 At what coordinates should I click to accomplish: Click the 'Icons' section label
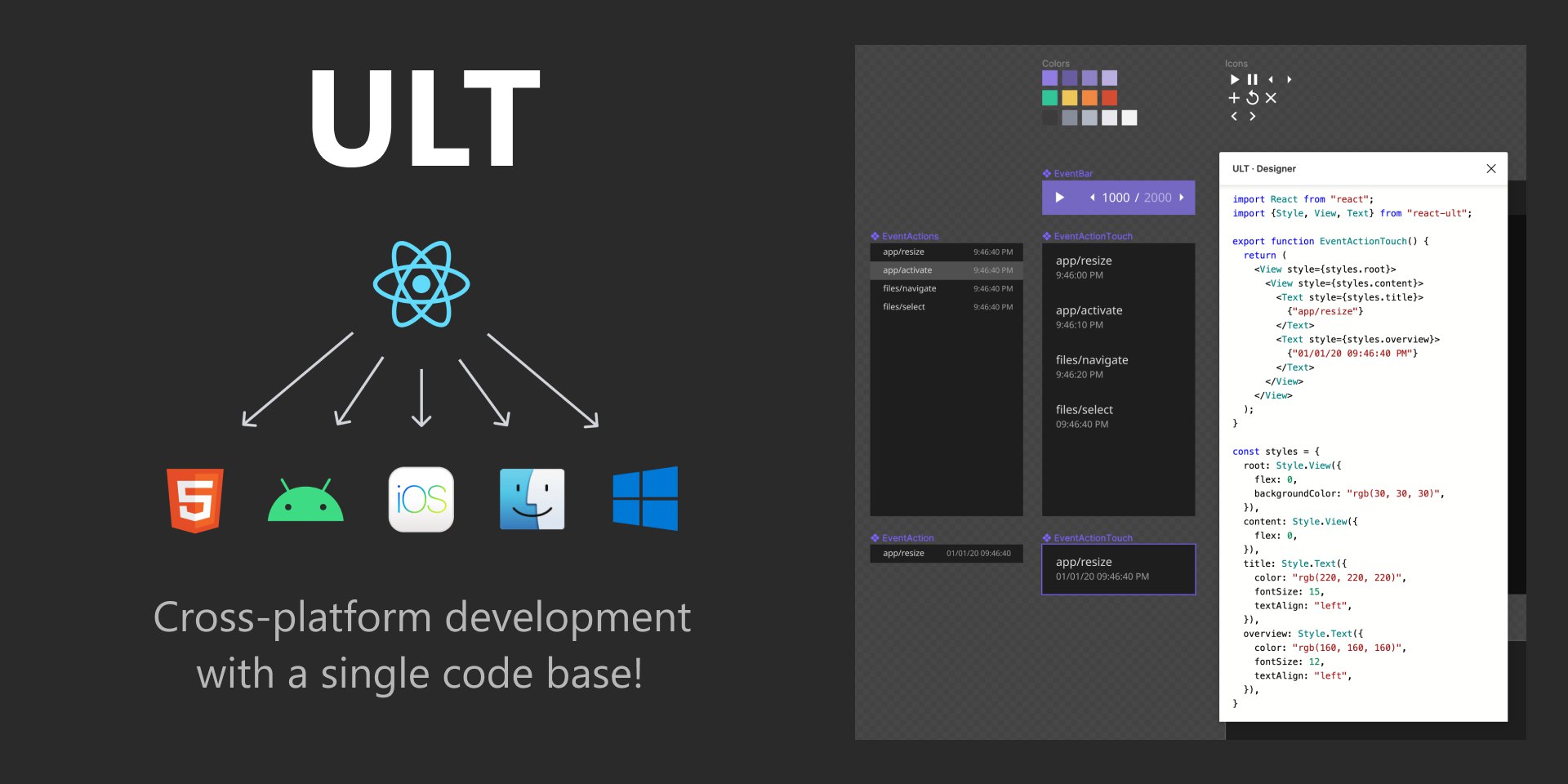(1236, 64)
